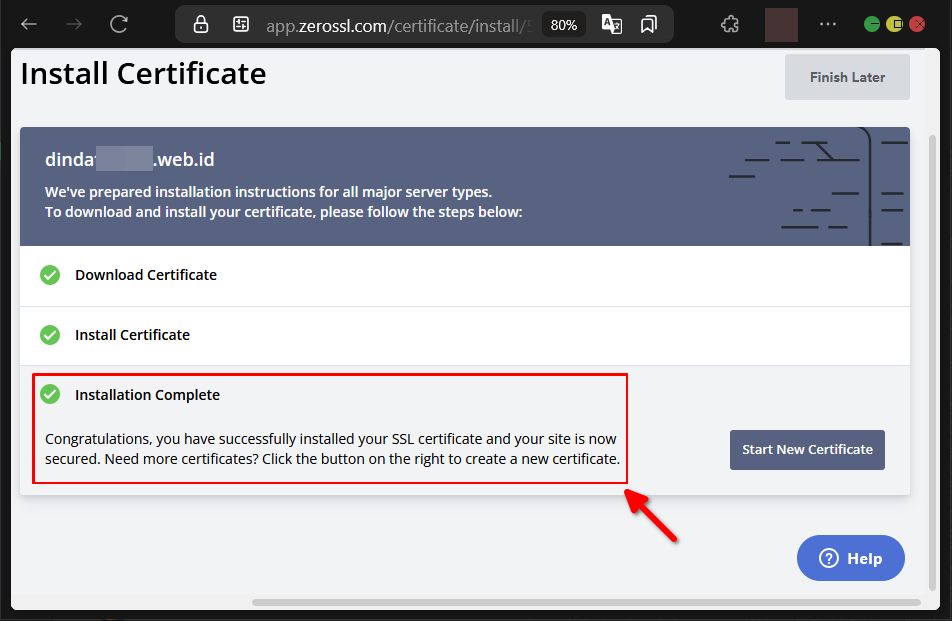Viewport: 952px width, 621px height.
Task: Open the browser three-dot menu
Action: point(828,24)
